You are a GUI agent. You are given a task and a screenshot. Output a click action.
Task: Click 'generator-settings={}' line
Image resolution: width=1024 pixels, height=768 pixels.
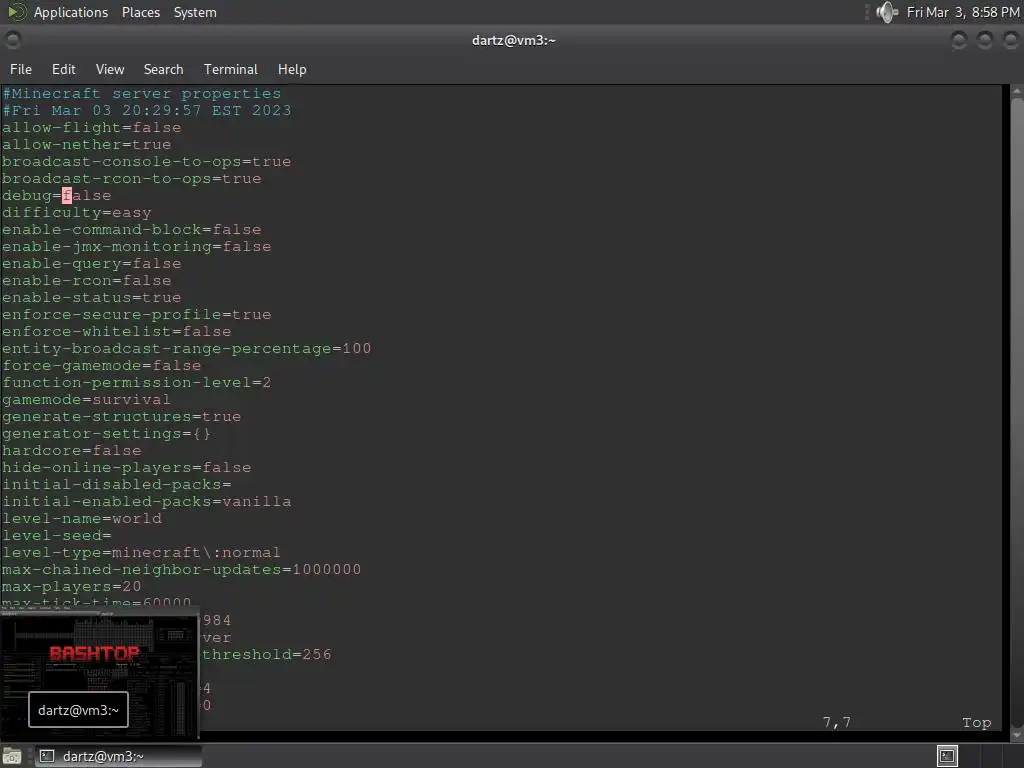click(106, 433)
